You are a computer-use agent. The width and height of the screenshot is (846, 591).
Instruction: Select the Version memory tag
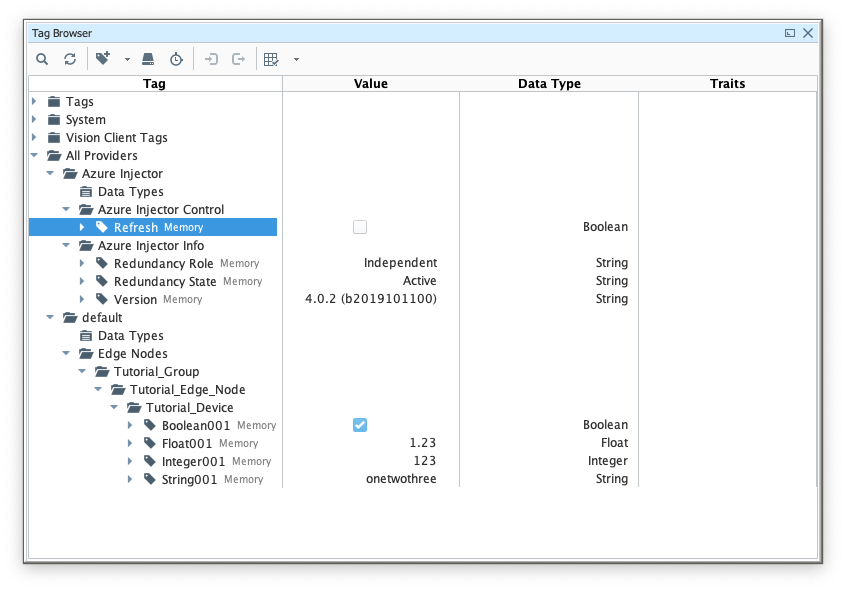pyautogui.click(x=135, y=299)
